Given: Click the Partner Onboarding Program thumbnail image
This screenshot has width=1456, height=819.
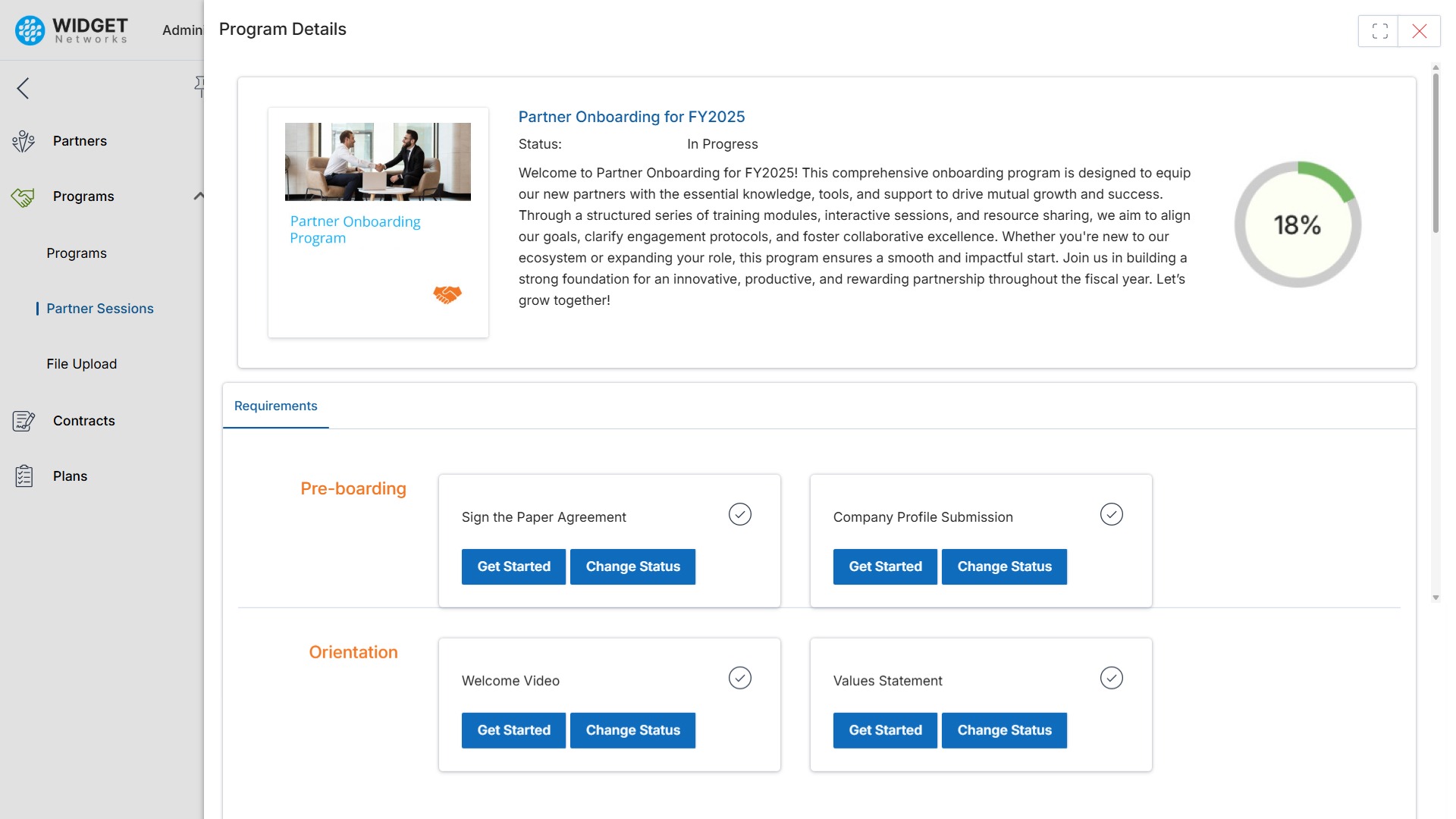Looking at the screenshot, I should [x=378, y=162].
